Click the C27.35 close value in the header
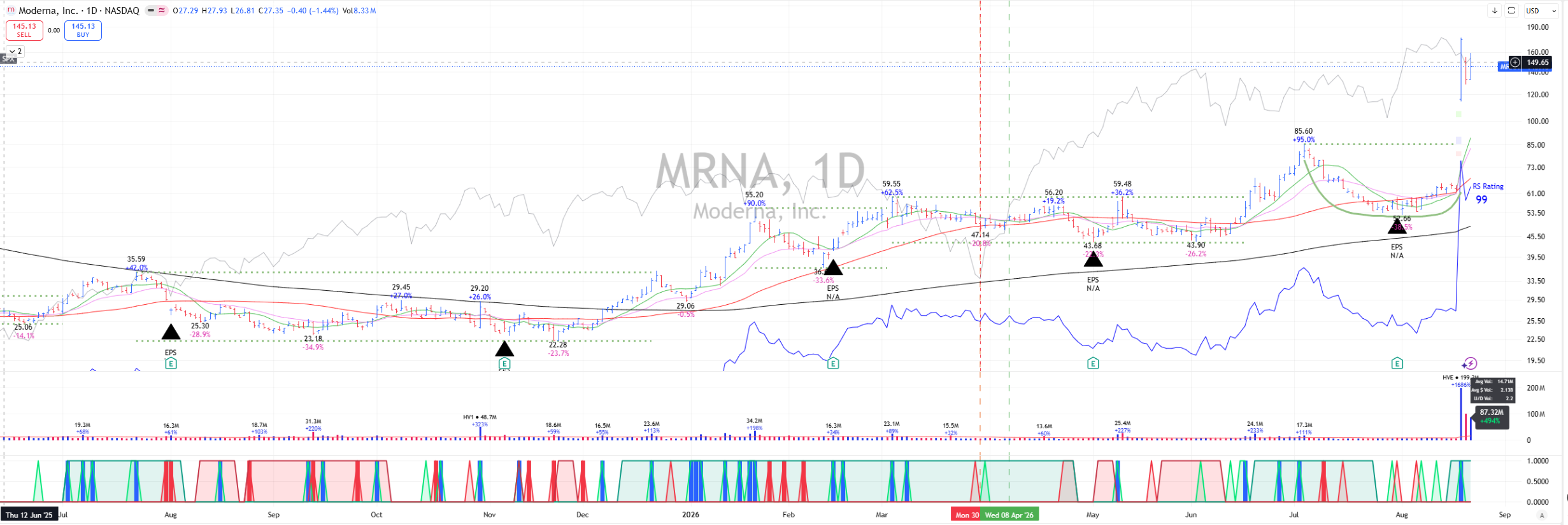1568x525 pixels. tap(271, 11)
